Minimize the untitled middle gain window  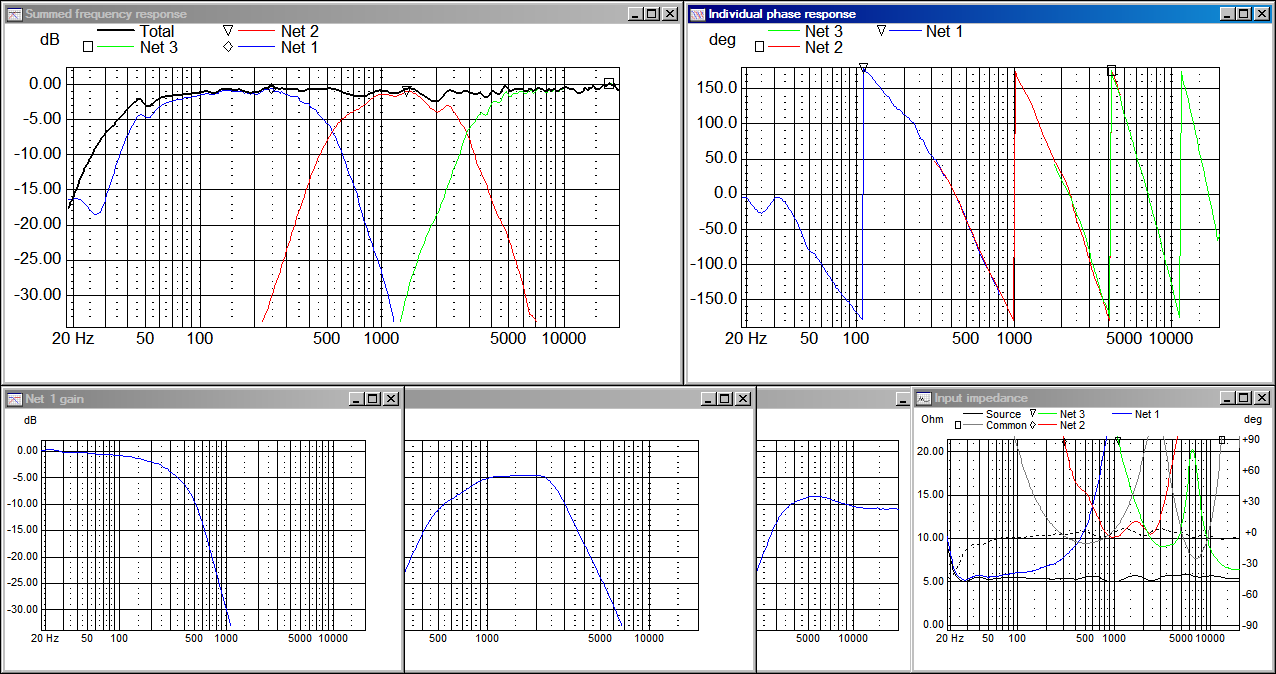point(709,398)
